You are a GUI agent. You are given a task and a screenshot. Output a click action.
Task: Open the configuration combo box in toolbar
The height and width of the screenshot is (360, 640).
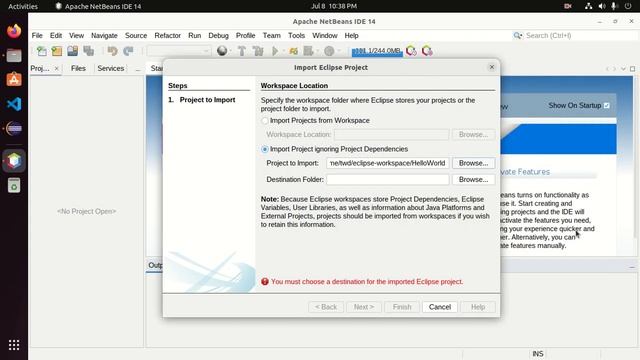(x=178, y=51)
